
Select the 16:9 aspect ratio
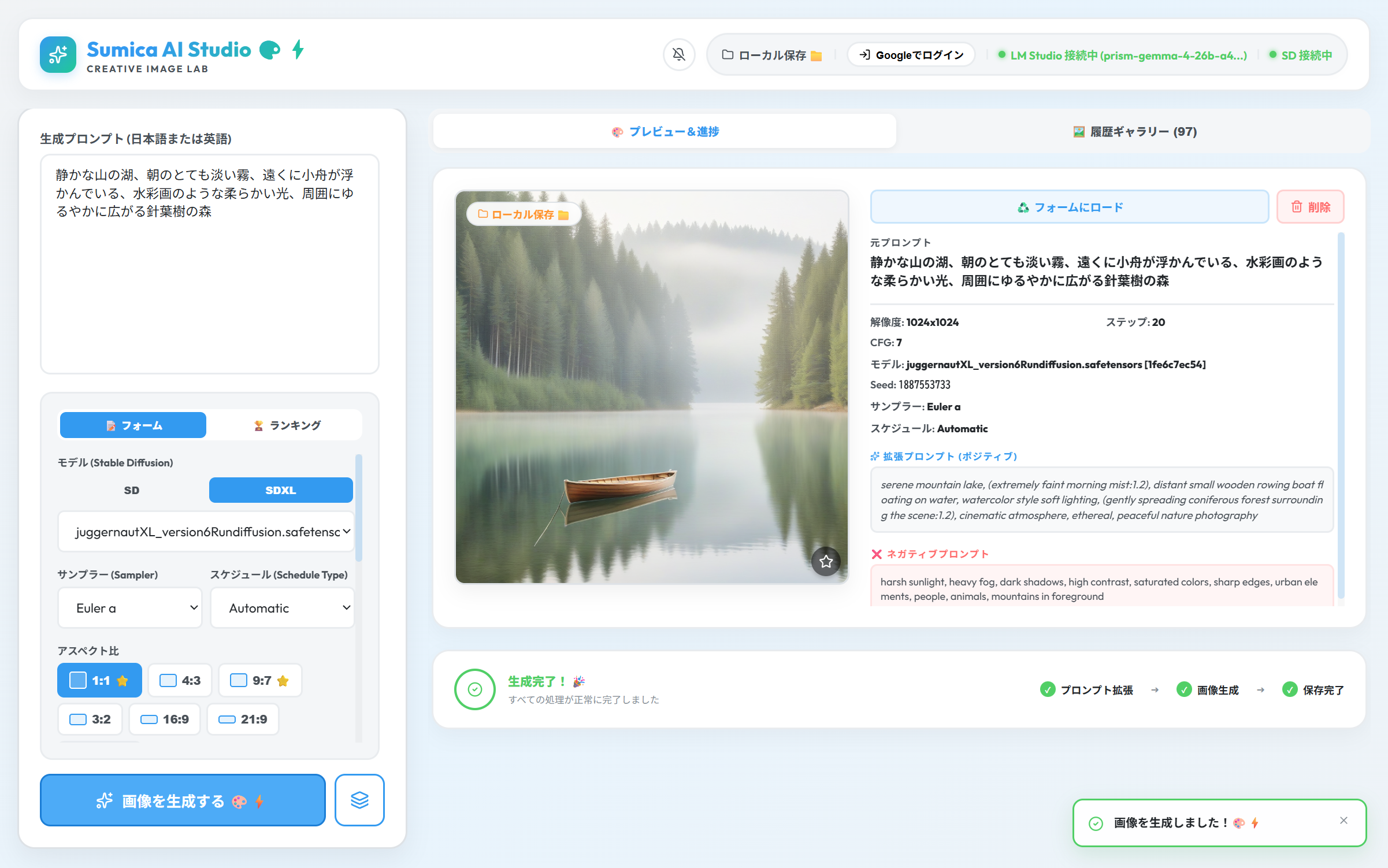165,719
